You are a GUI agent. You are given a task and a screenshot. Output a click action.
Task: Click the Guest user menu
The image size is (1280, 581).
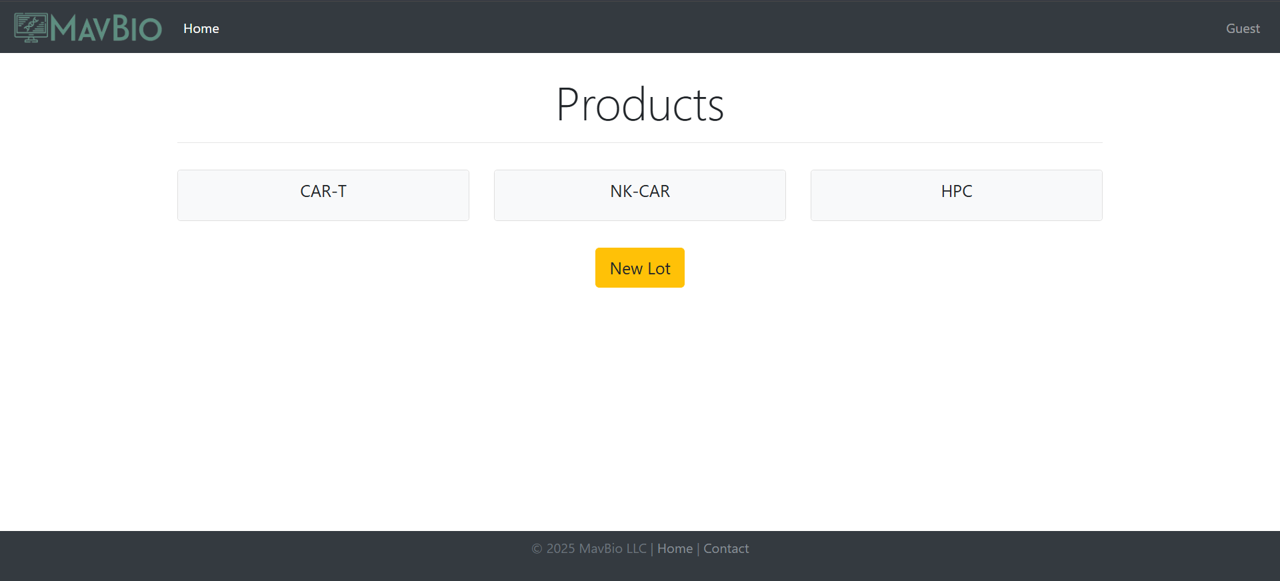click(1242, 29)
